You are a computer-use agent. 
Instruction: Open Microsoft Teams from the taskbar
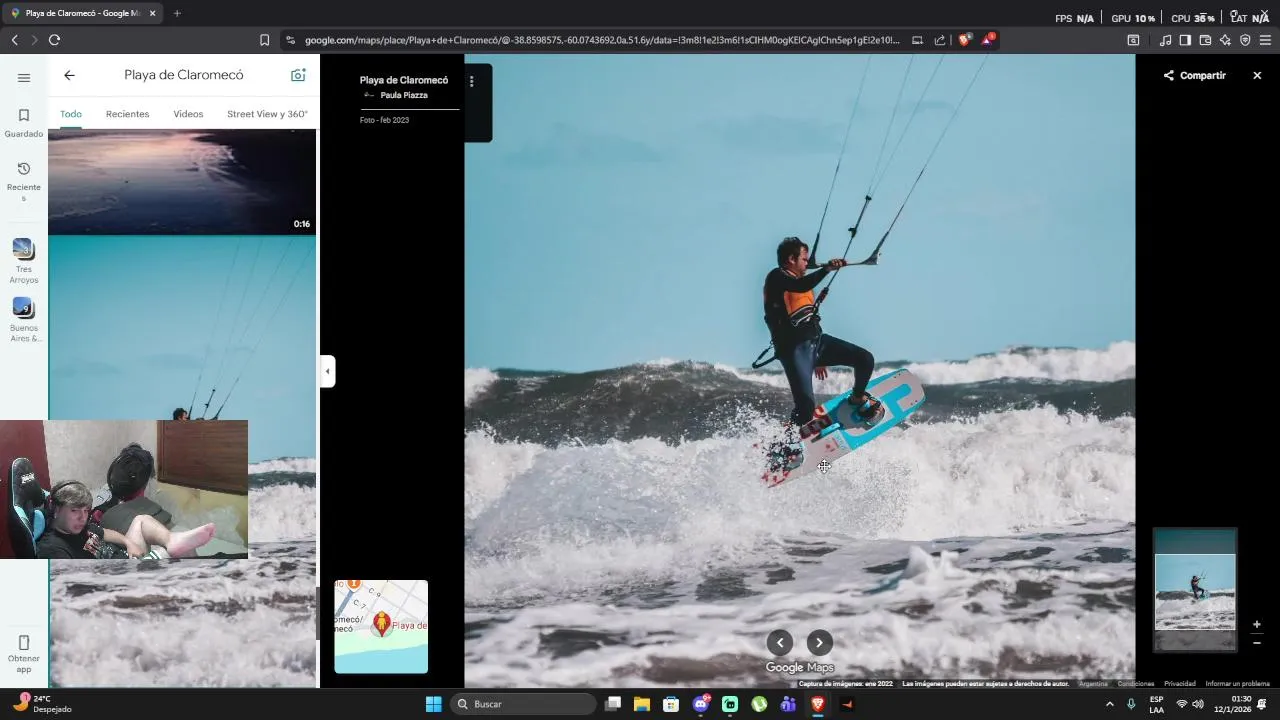[x=788, y=704]
